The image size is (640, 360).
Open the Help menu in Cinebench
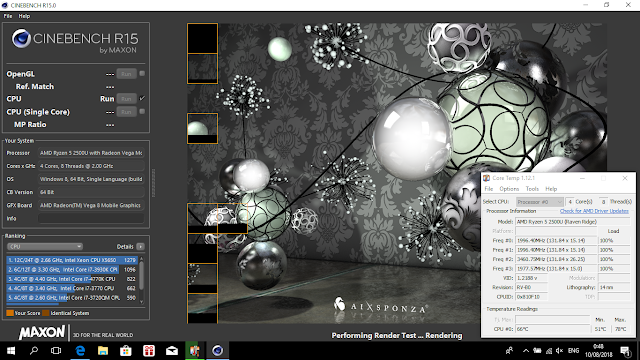tap(24, 16)
